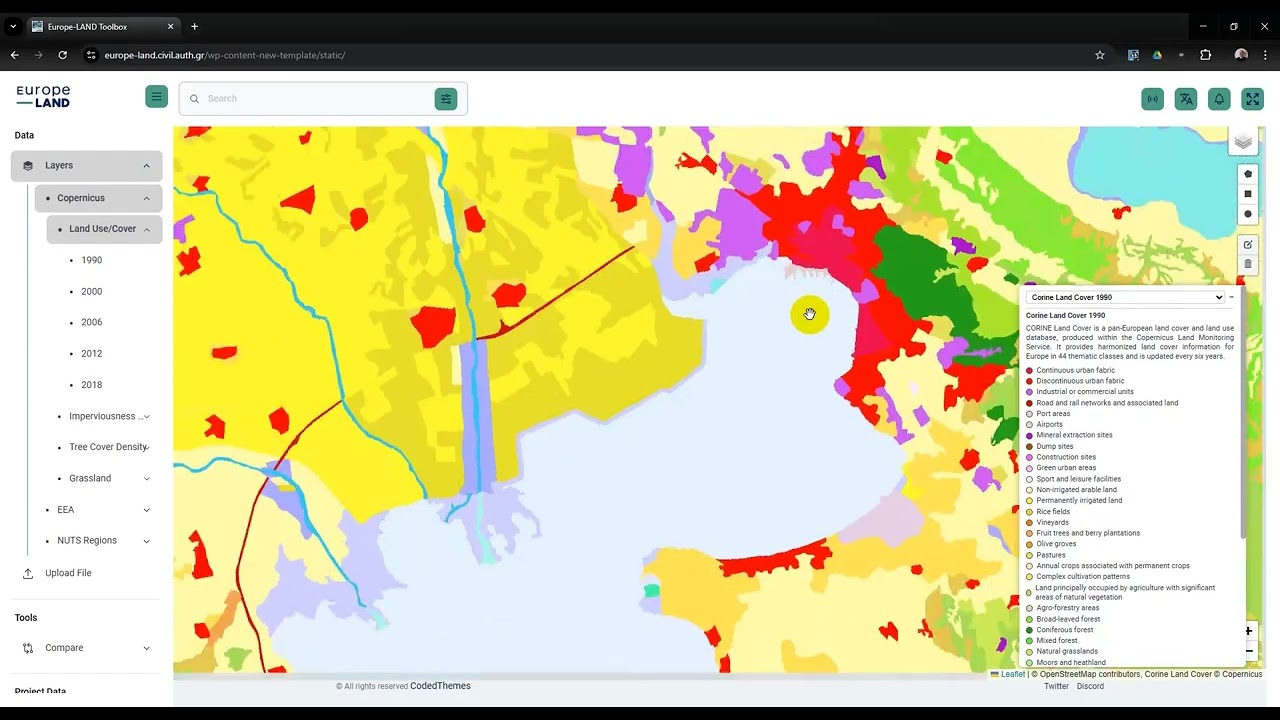Image resolution: width=1280 pixels, height=720 pixels.
Task: Bookmark this page with the star icon
Action: (x=1100, y=55)
